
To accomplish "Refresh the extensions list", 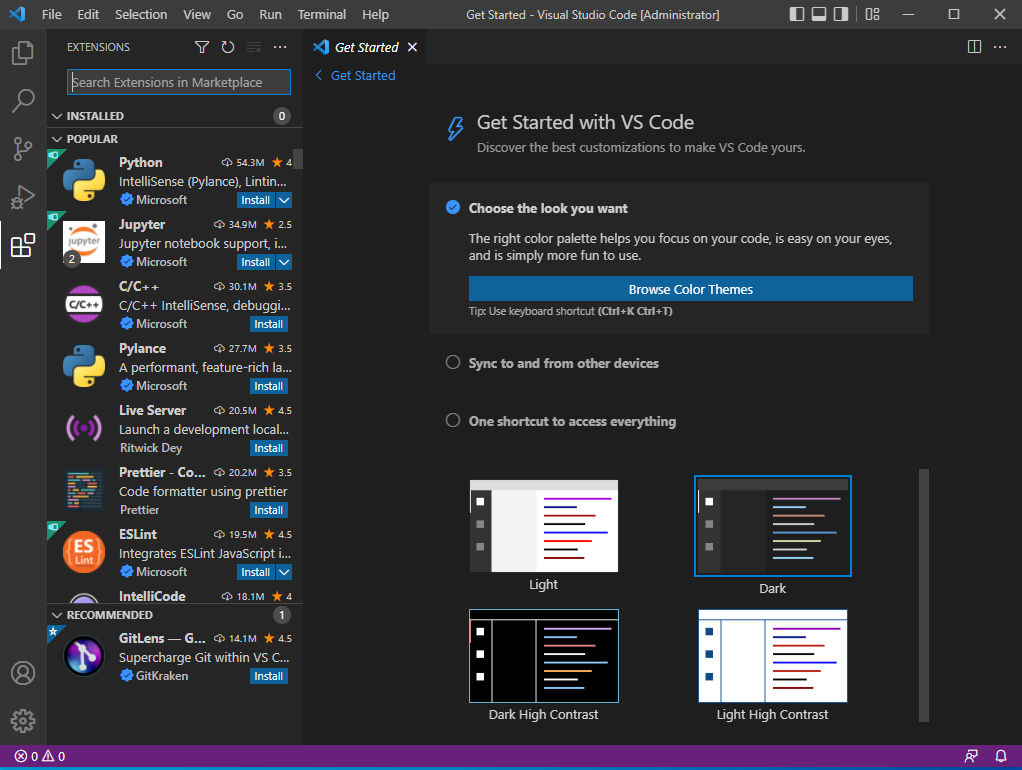I will [x=228, y=46].
